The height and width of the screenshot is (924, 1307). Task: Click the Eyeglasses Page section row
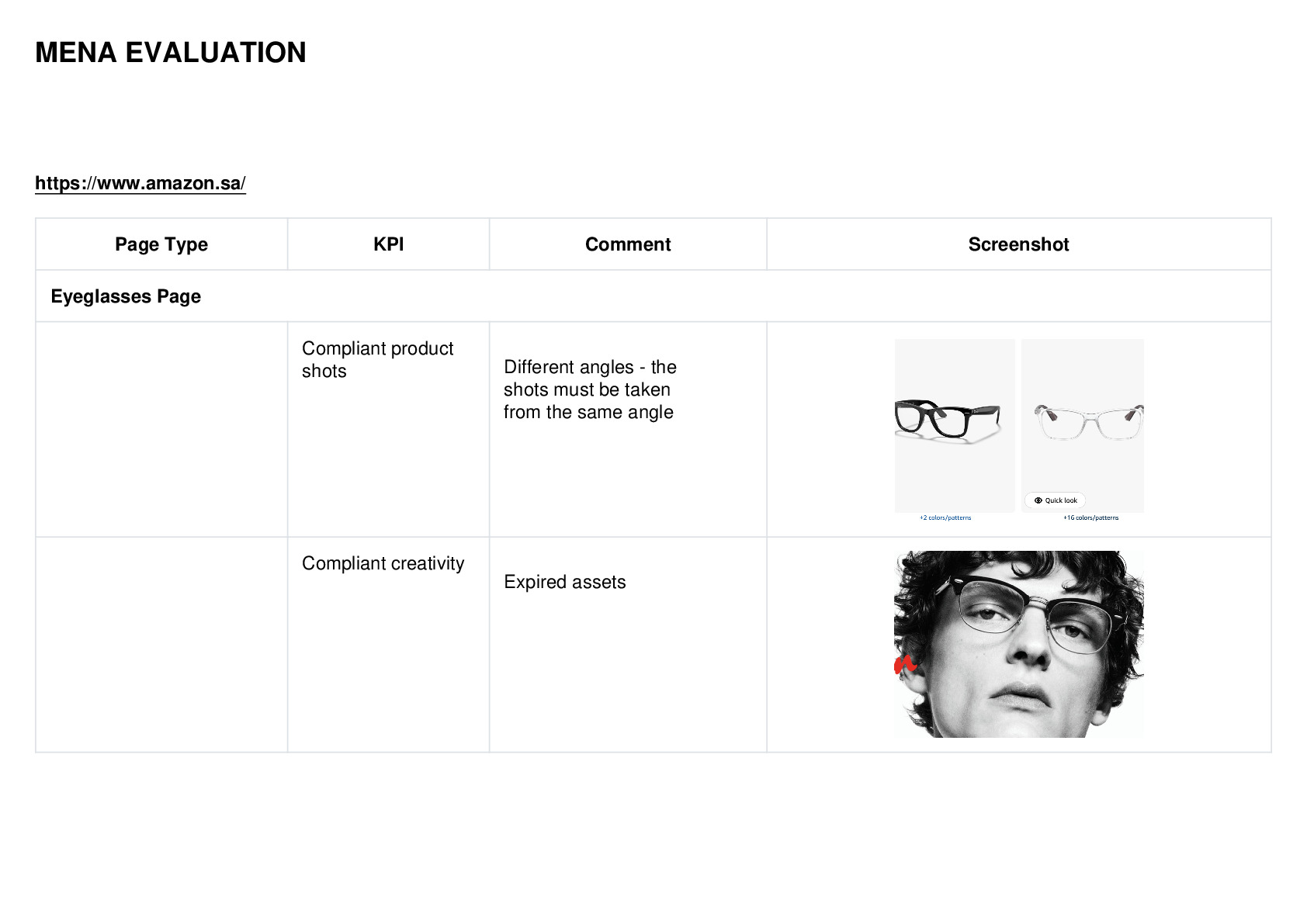(x=653, y=296)
